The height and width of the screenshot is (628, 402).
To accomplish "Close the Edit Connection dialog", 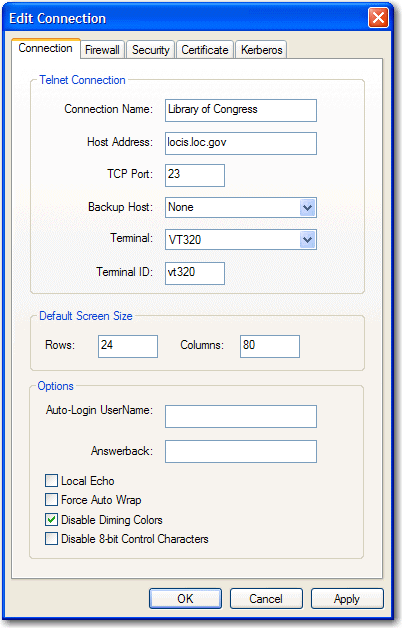I will click(x=378, y=18).
